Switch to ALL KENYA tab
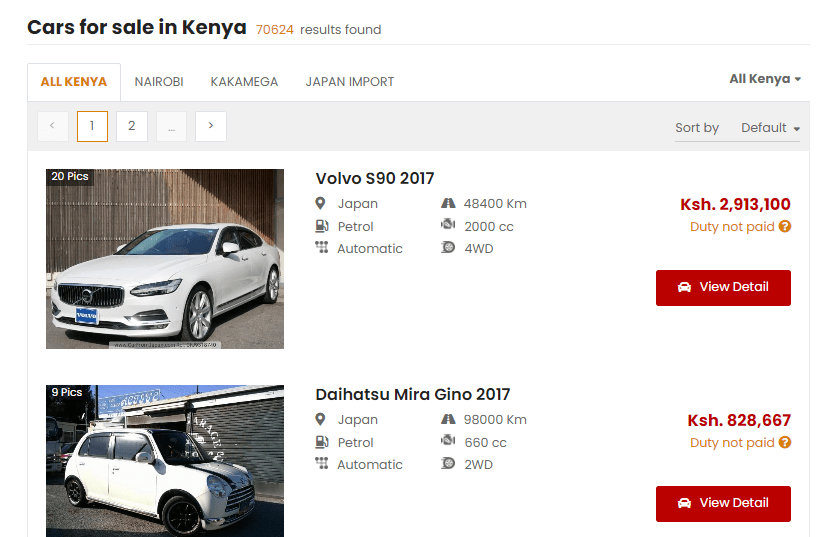 pyautogui.click(x=74, y=82)
